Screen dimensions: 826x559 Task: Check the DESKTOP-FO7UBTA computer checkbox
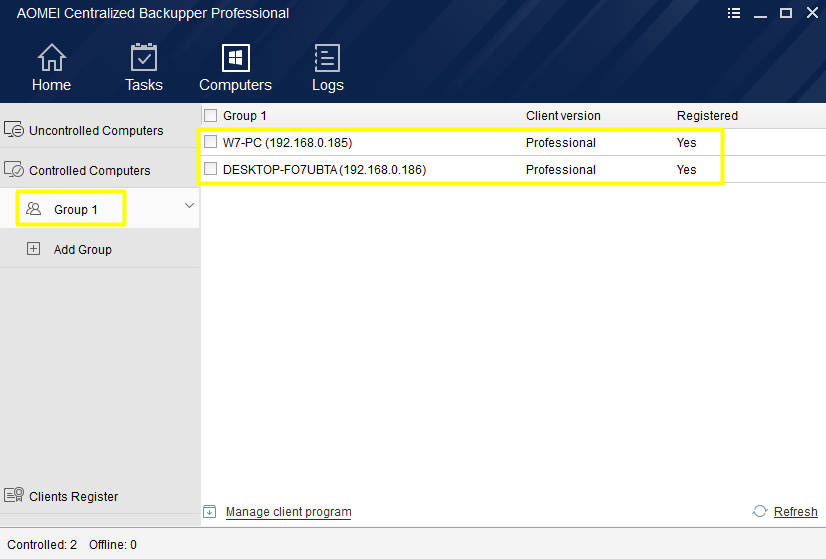[211, 169]
